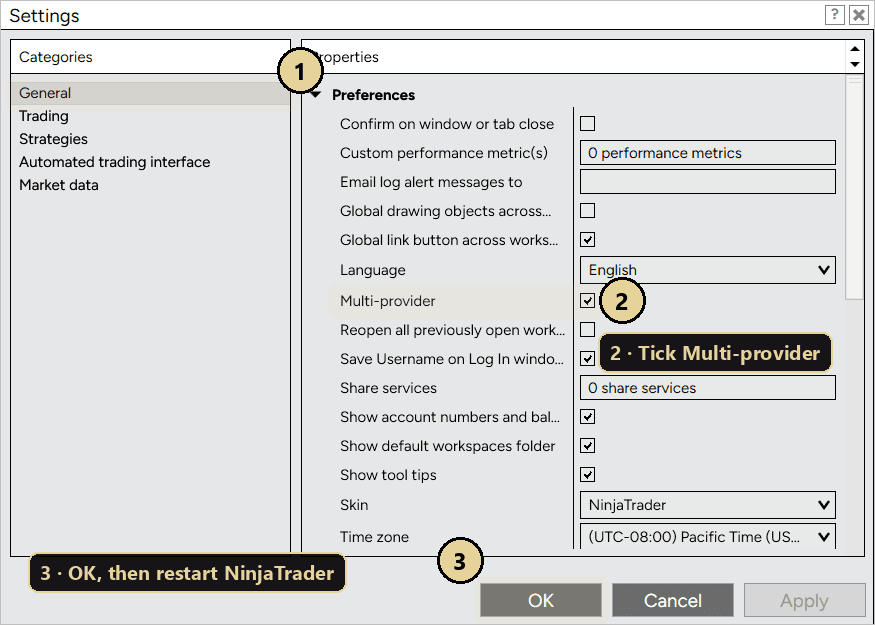875x625 pixels.
Task: Toggle Show tool tips checkbox
Action: point(587,475)
